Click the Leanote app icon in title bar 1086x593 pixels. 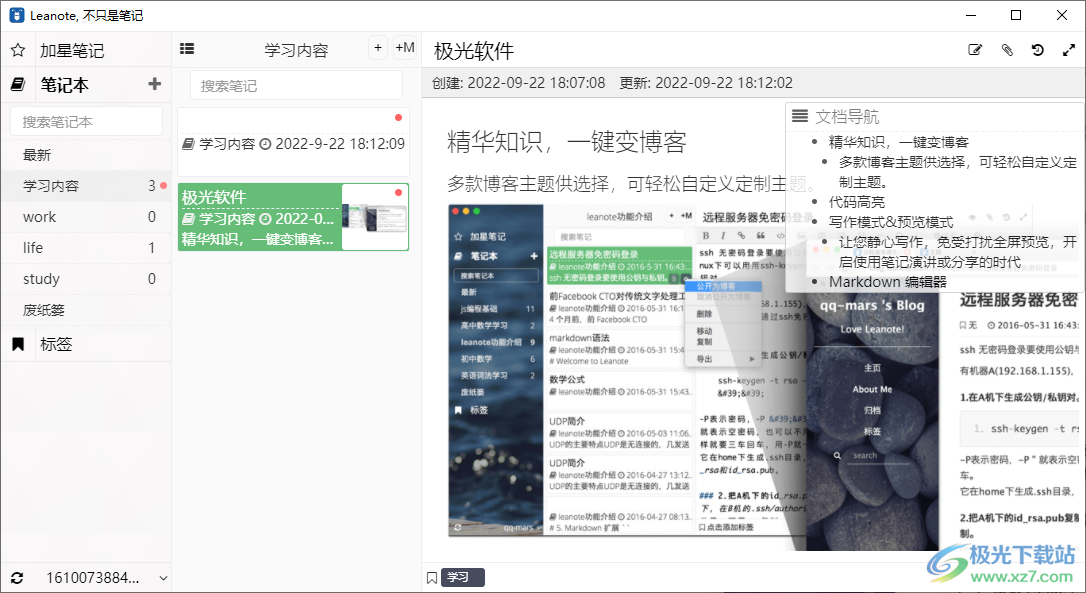click(17, 15)
